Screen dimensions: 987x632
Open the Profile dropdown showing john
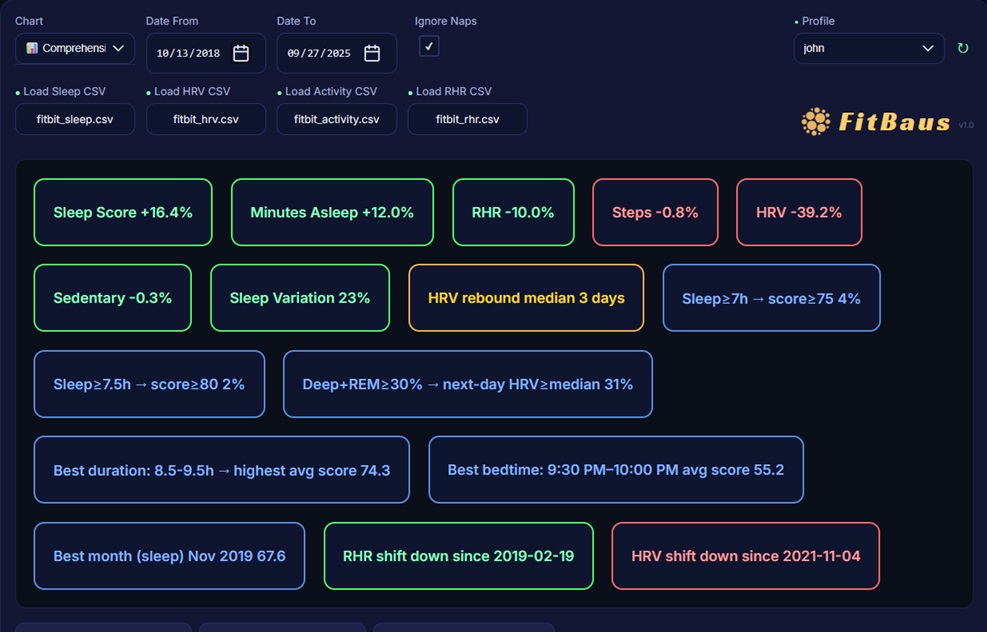(868, 48)
